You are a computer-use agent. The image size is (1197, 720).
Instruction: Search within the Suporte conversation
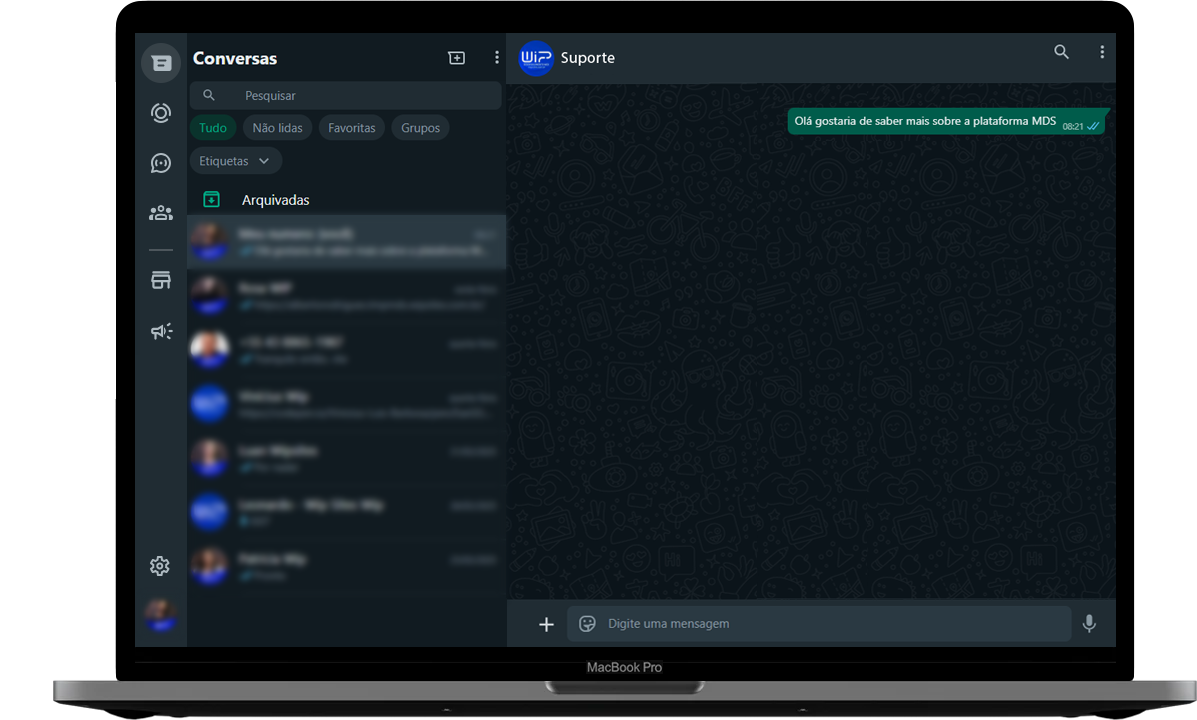1061,52
